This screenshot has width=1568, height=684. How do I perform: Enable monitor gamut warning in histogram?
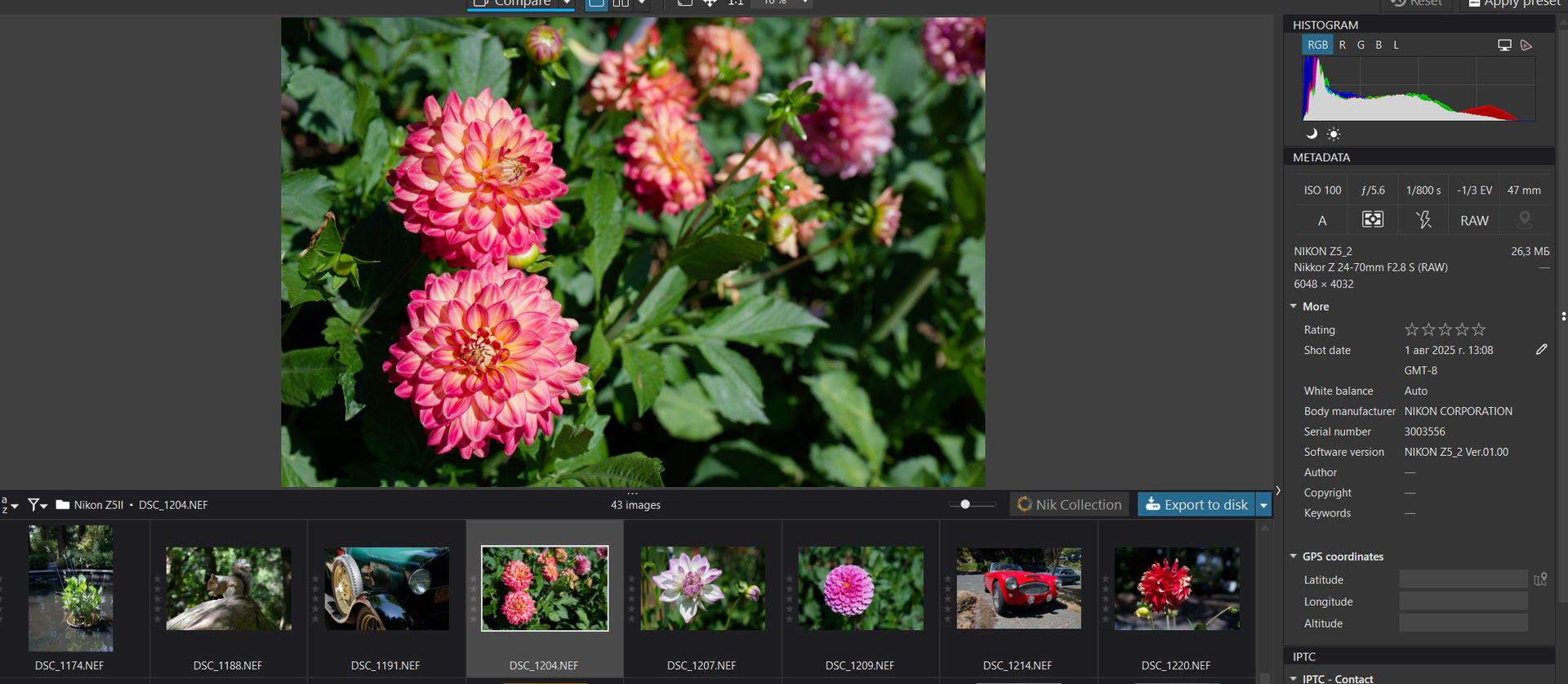[x=1504, y=45]
